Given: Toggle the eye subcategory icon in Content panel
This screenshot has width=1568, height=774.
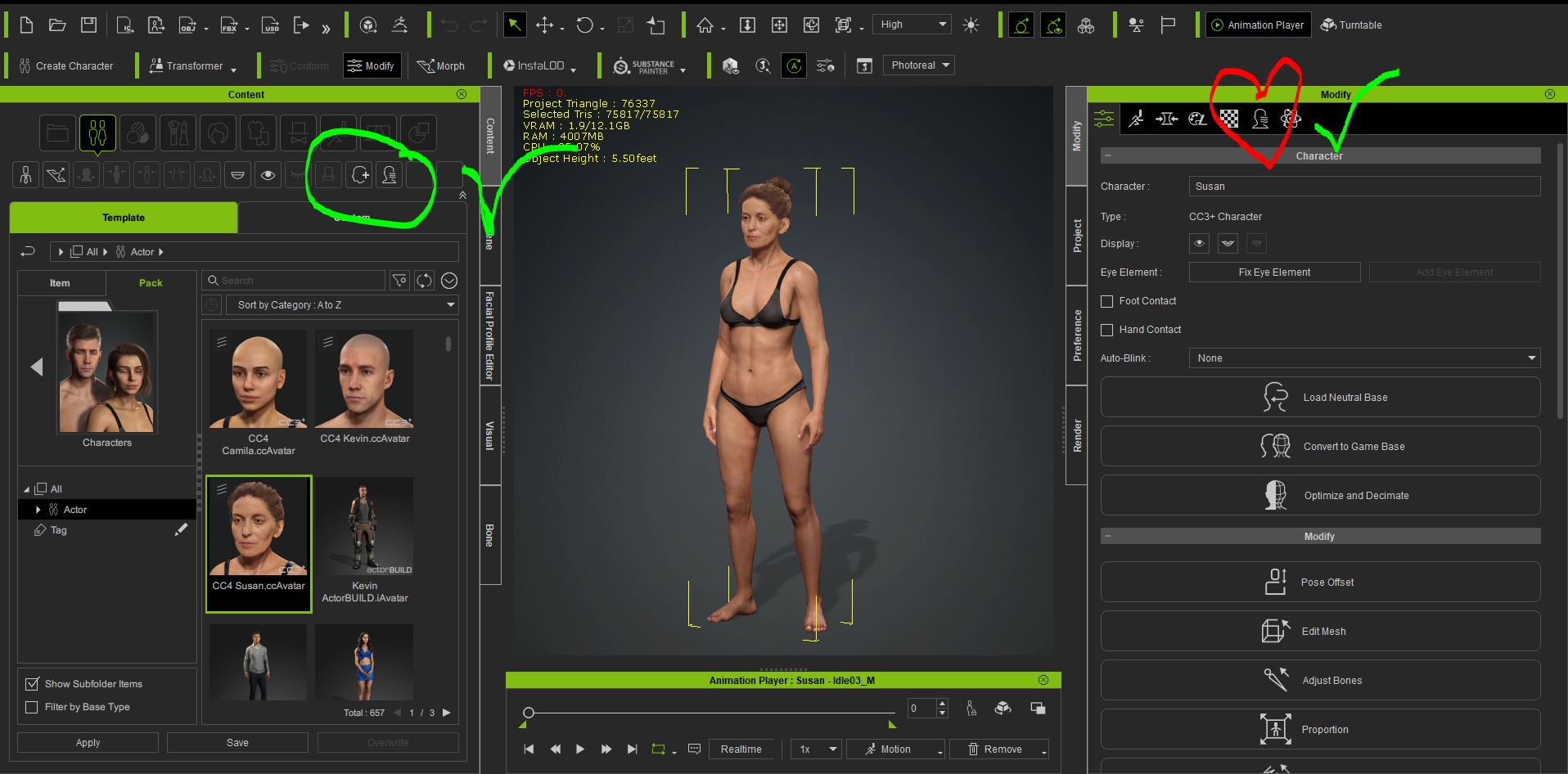Looking at the screenshot, I should pyautogui.click(x=268, y=175).
